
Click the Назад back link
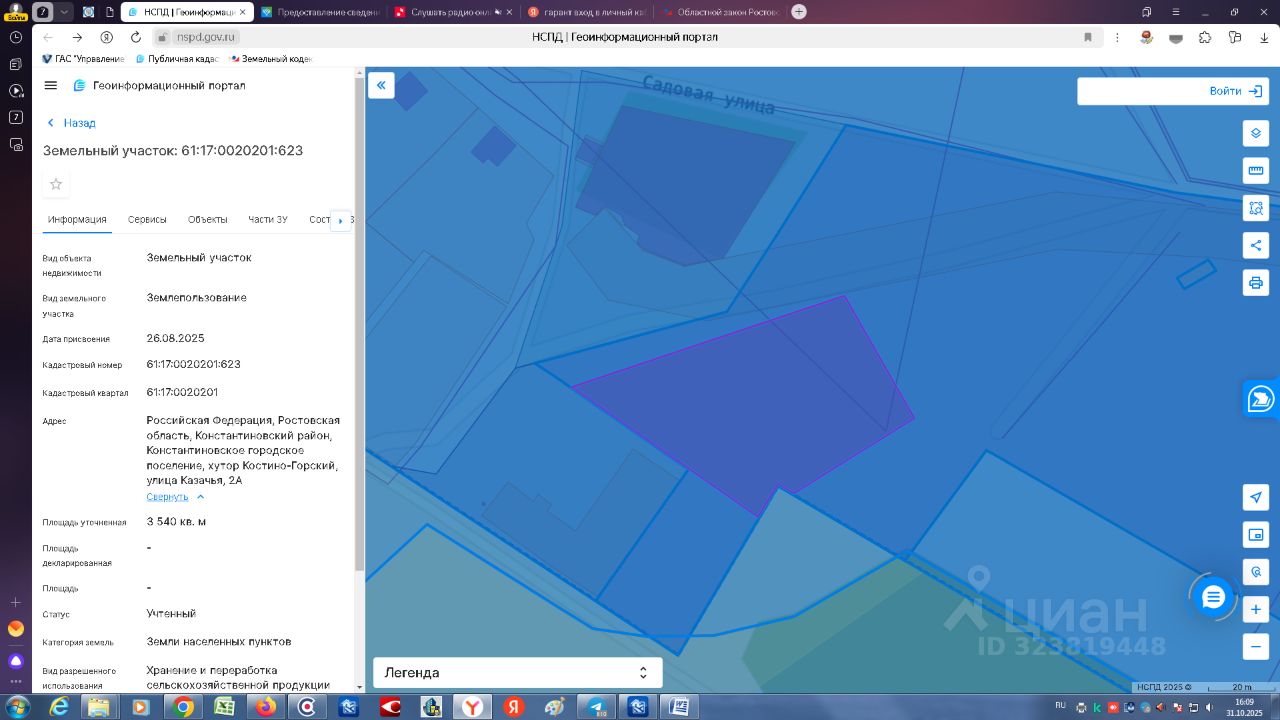pyautogui.click(x=71, y=123)
